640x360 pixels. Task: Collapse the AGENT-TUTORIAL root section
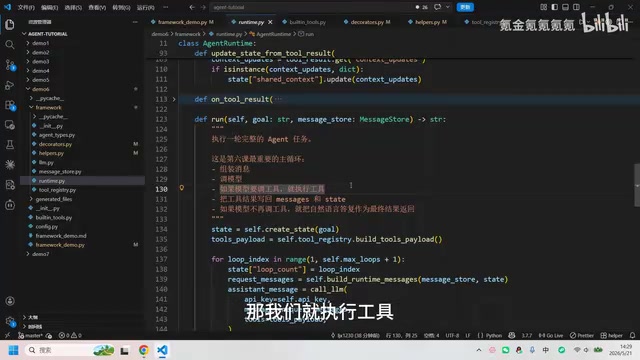point(47,33)
